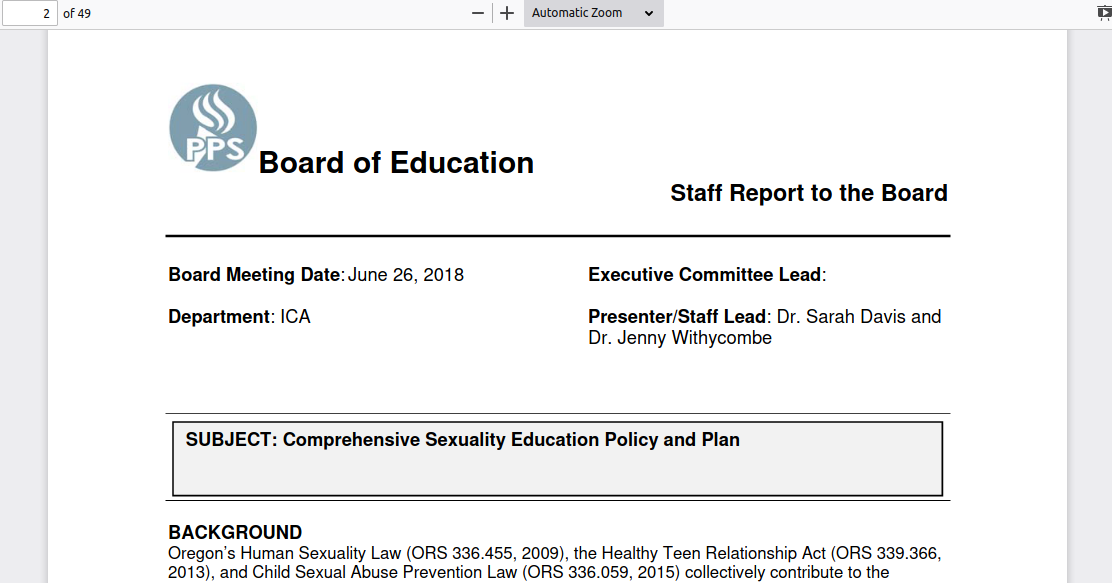Viewport: 1112px width, 583px height.
Task: Click line starting 'Oregon's Human Sexuality Law'
Action: point(555,553)
